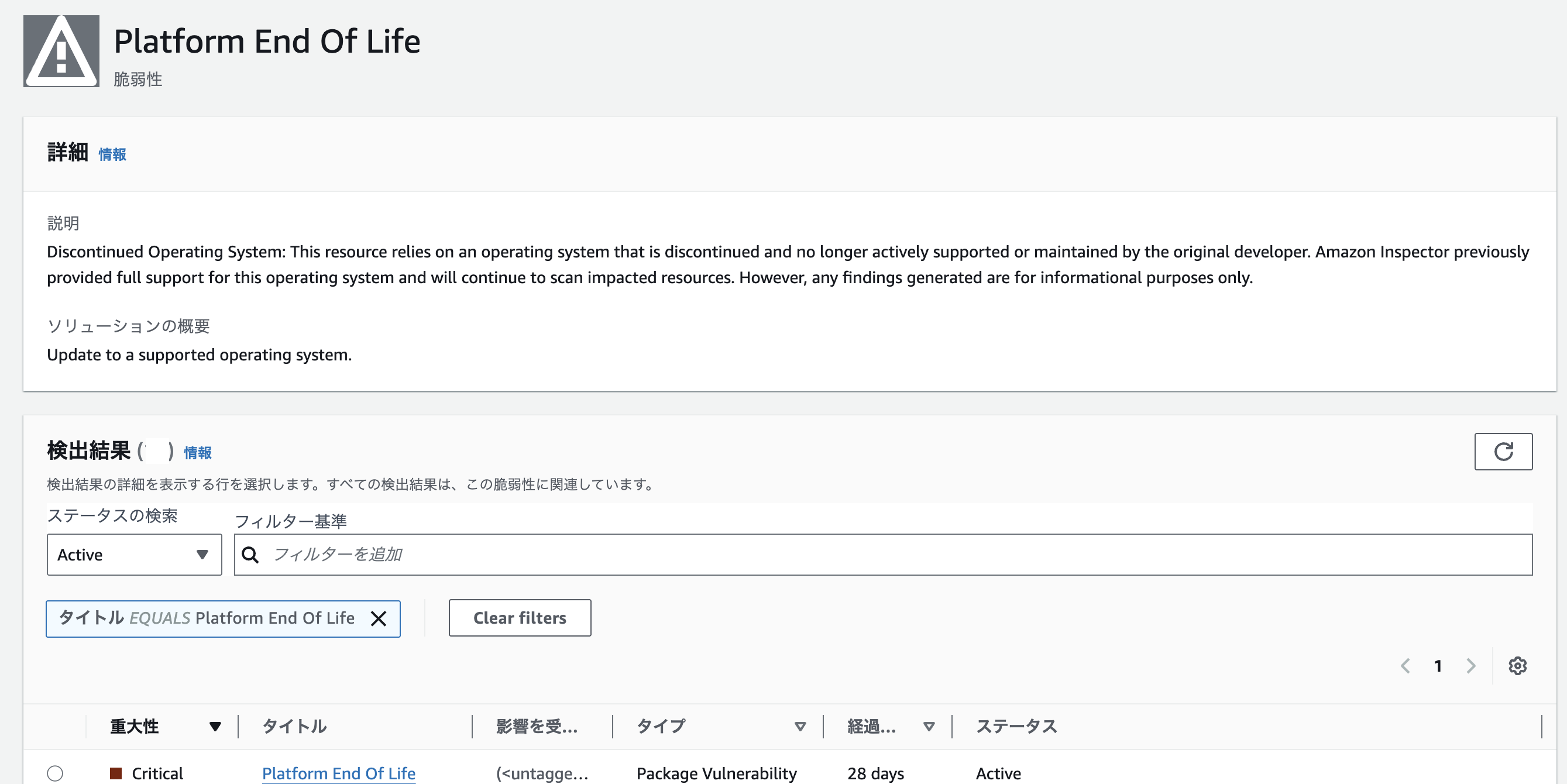Screen dimensions: 1567x784
Task: Click the Clear filters button
Action: (520, 618)
